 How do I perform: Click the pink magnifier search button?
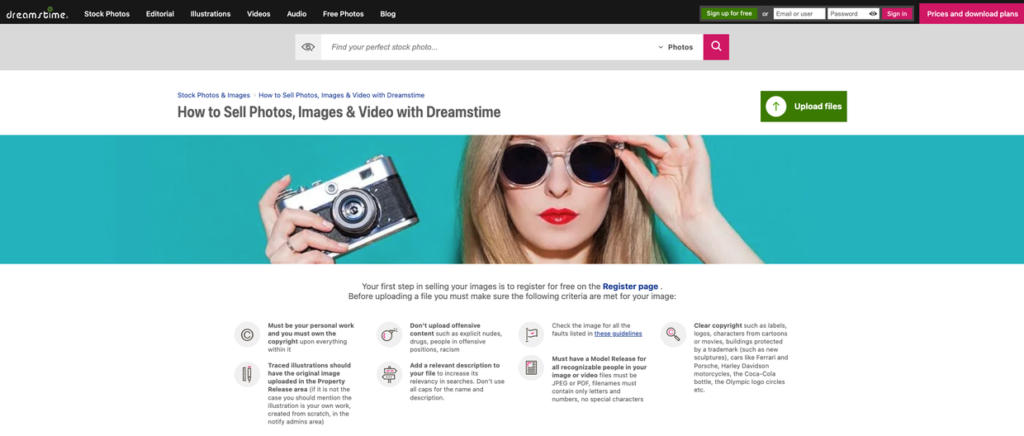point(716,47)
